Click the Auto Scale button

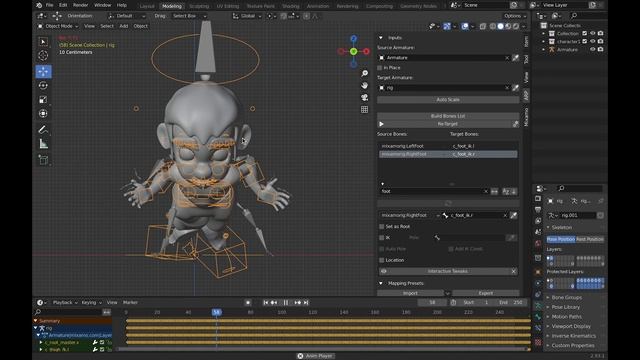[448, 100]
